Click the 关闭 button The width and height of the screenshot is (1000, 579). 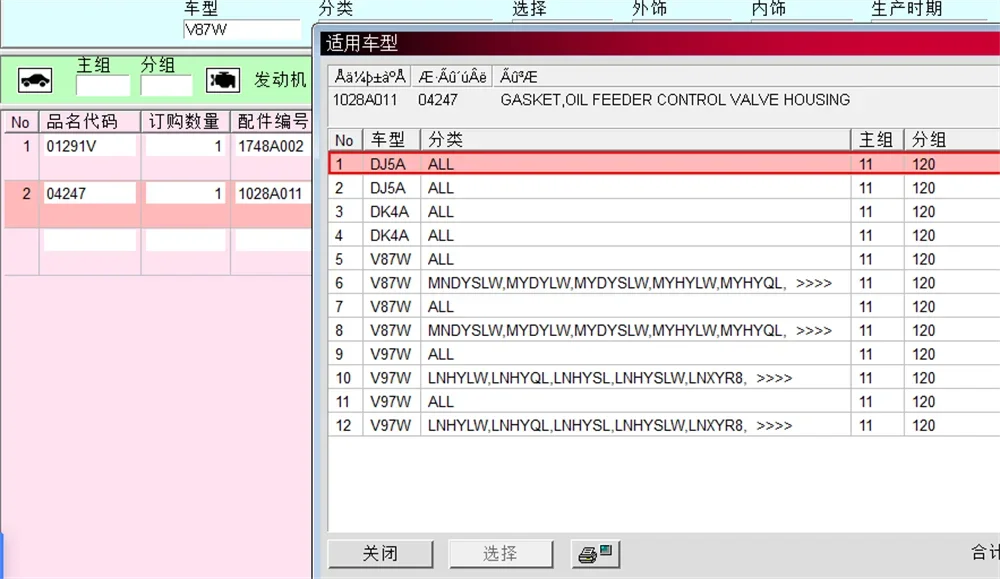click(380, 553)
